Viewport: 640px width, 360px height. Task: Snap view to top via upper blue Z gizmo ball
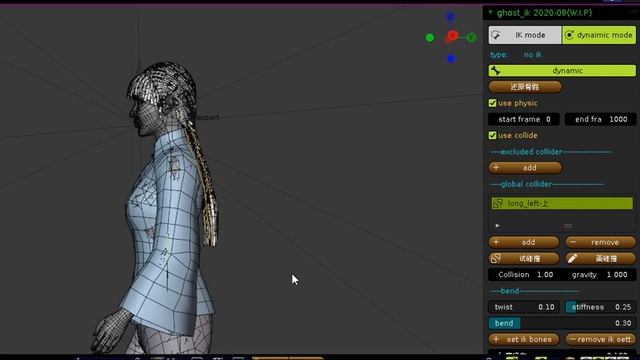[x=450, y=17]
